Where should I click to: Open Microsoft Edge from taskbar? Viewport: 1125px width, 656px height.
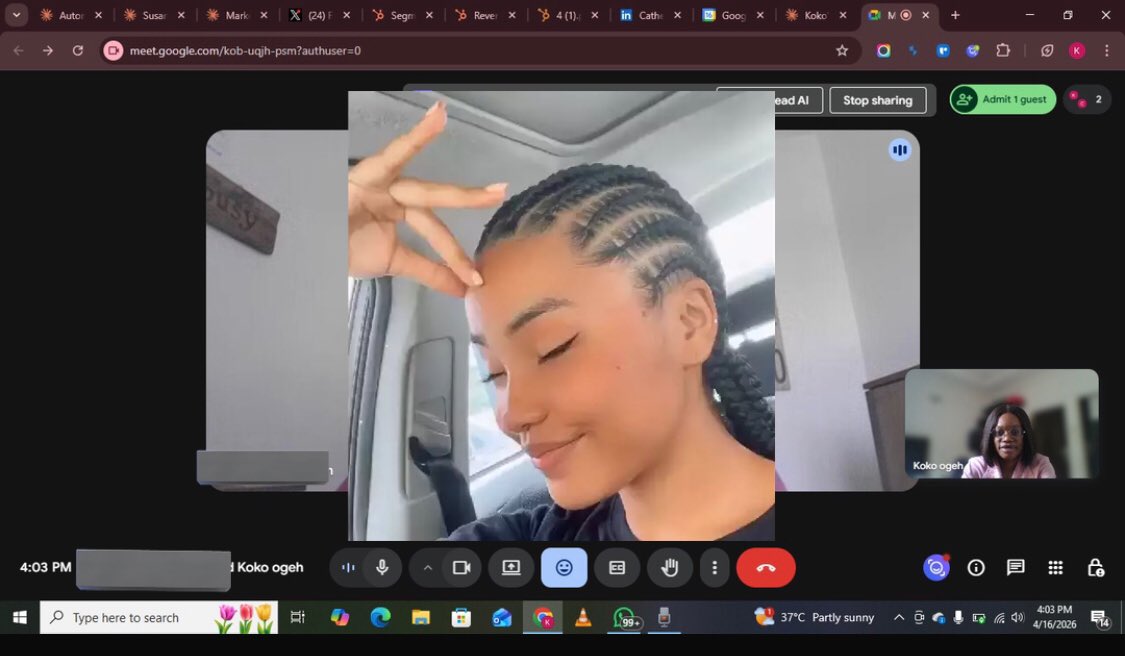pos(380,617)
